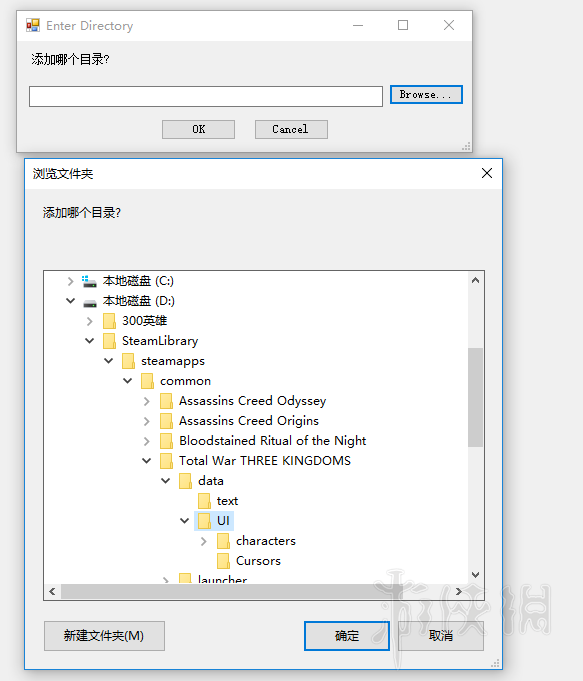The height and width of the screenshot is (681, 583).
Task: Select Bloodstained Ritual of the Night label
Action: (x=272, y=441)
